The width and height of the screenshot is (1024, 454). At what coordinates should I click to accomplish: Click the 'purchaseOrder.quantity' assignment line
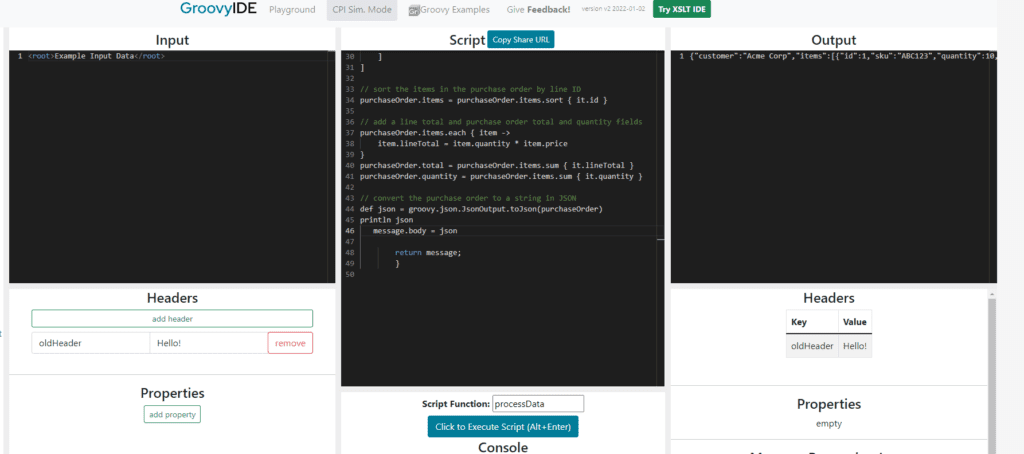tap(502, 176)
